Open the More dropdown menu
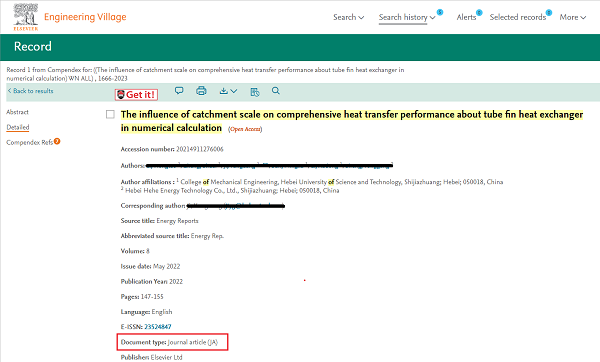Screen dimensions: 600x362 (572, 17)
